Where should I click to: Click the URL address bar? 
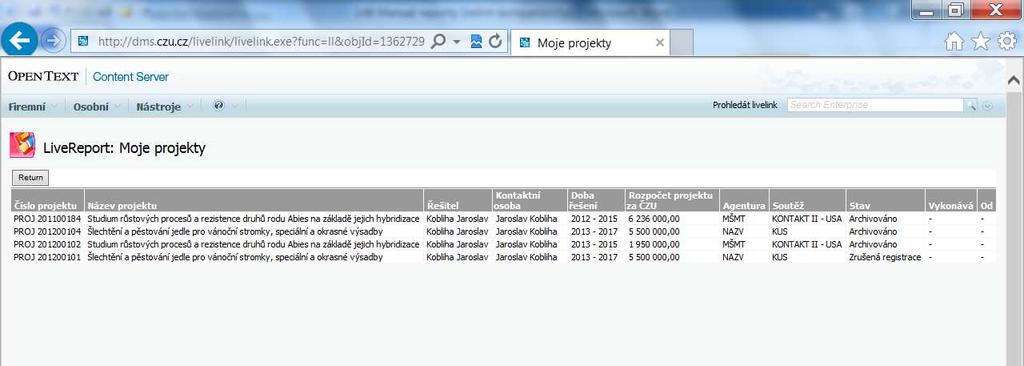click(x=261, y=42)
